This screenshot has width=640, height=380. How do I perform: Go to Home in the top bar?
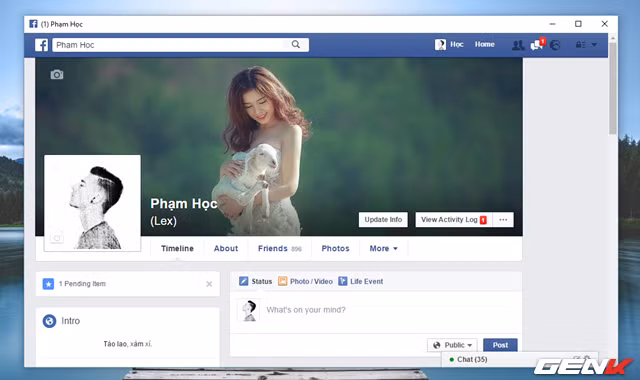click(484, 44)
